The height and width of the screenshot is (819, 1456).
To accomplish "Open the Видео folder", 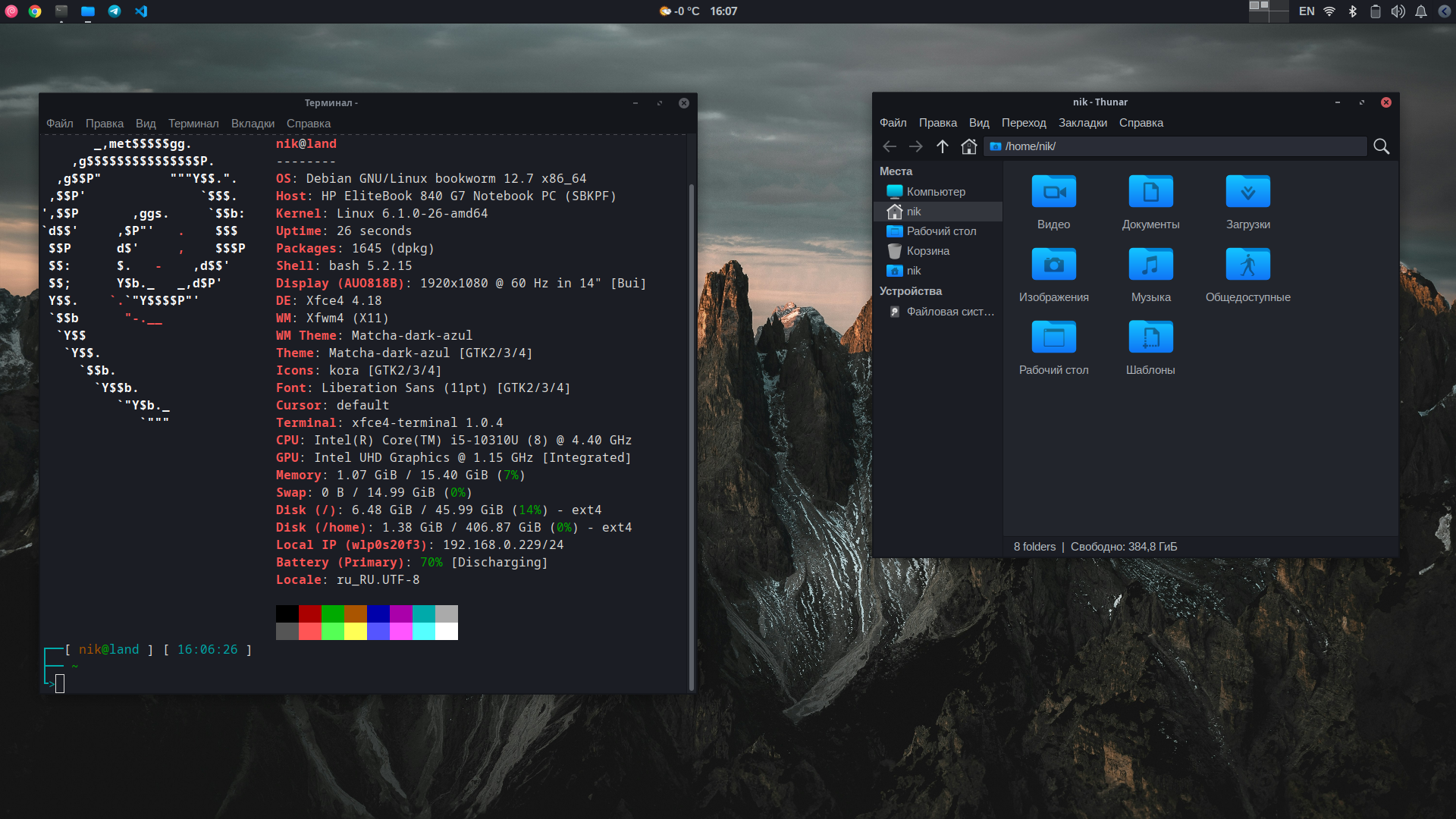I will click(x=1053, y=193).
